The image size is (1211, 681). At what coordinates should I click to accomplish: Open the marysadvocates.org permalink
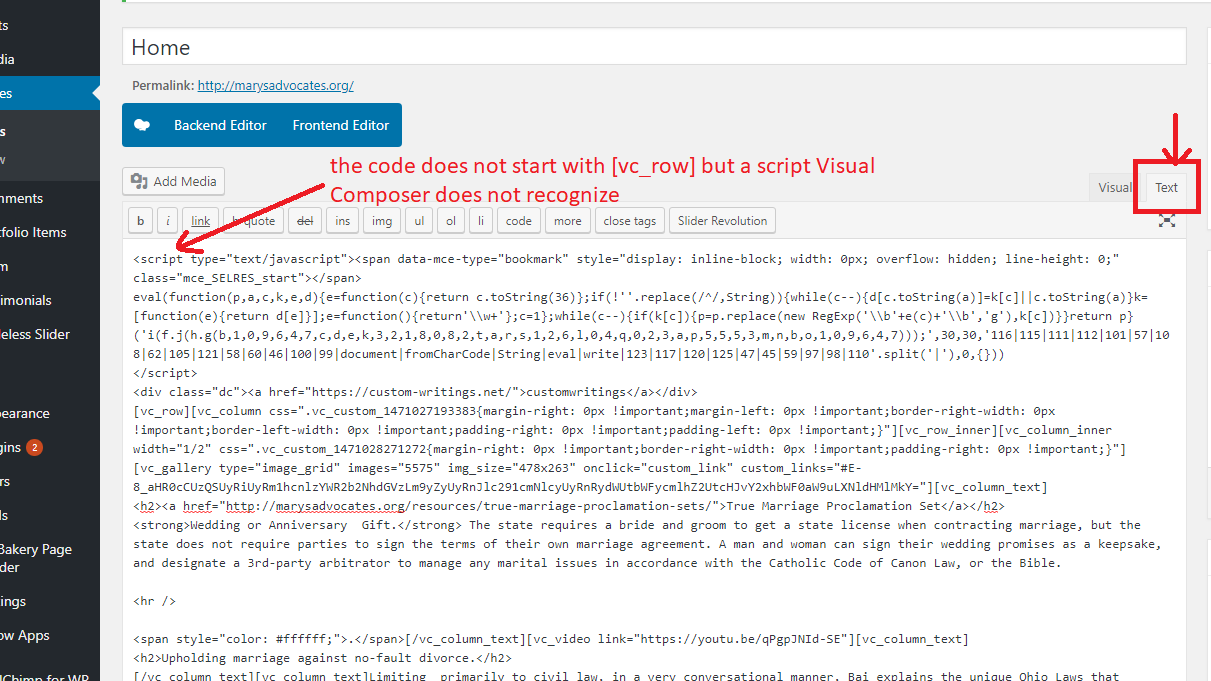click(275, 86)
